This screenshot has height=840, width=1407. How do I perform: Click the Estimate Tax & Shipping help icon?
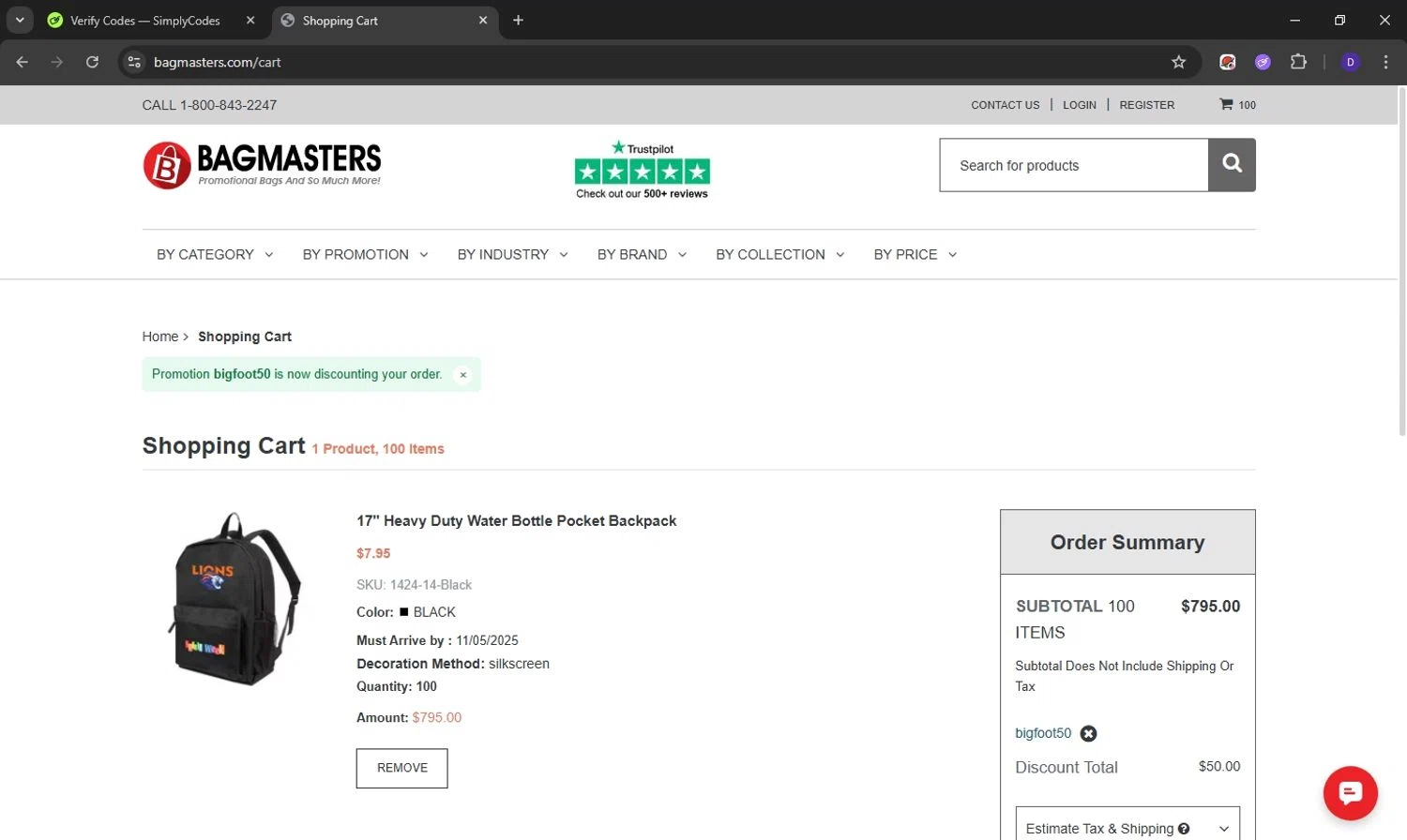coord(1184,828)
